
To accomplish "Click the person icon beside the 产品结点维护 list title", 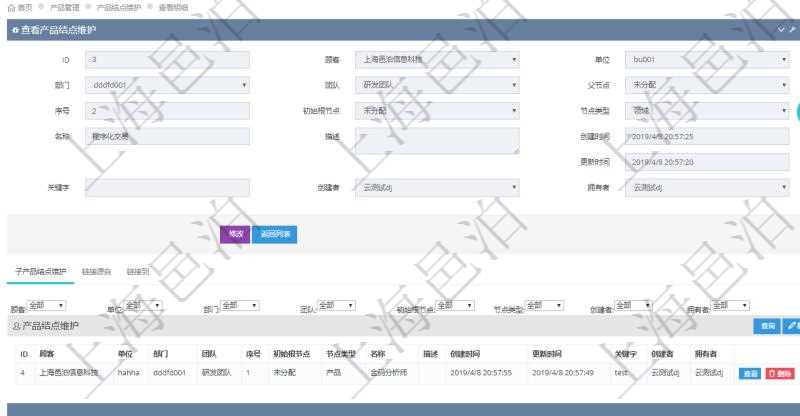I will (x=16, y=326).
